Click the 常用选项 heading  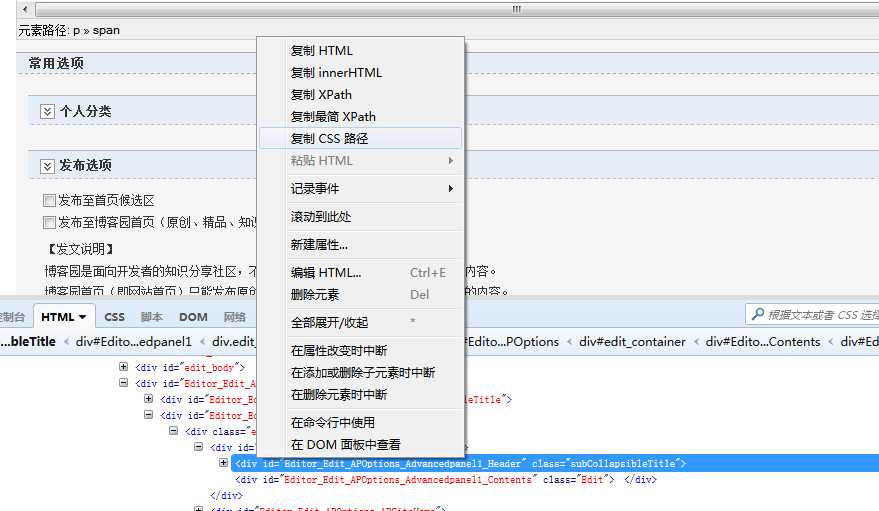pos(56,63)
